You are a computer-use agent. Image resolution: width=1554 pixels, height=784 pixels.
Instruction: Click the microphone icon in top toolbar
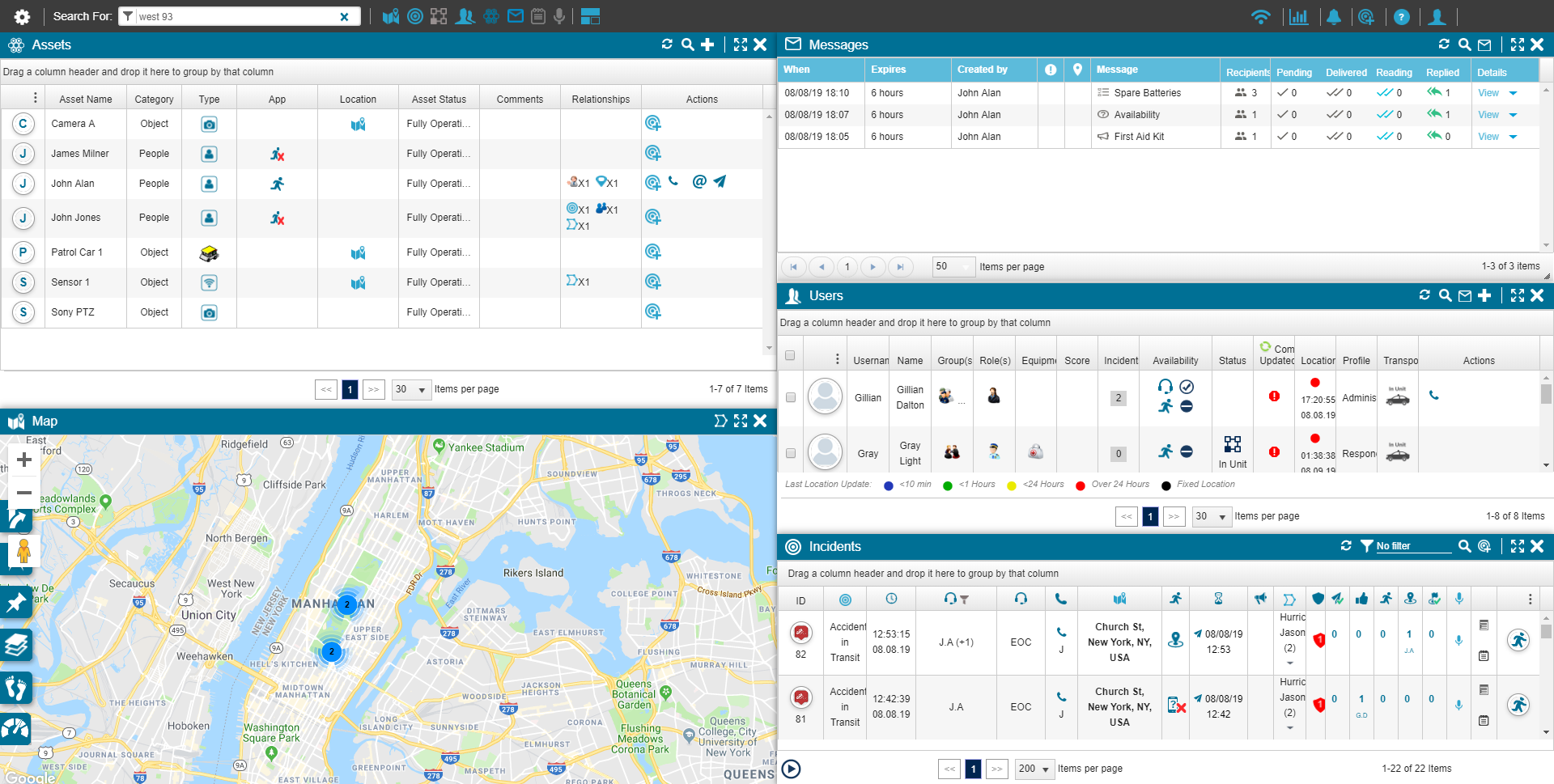(559, 16)
